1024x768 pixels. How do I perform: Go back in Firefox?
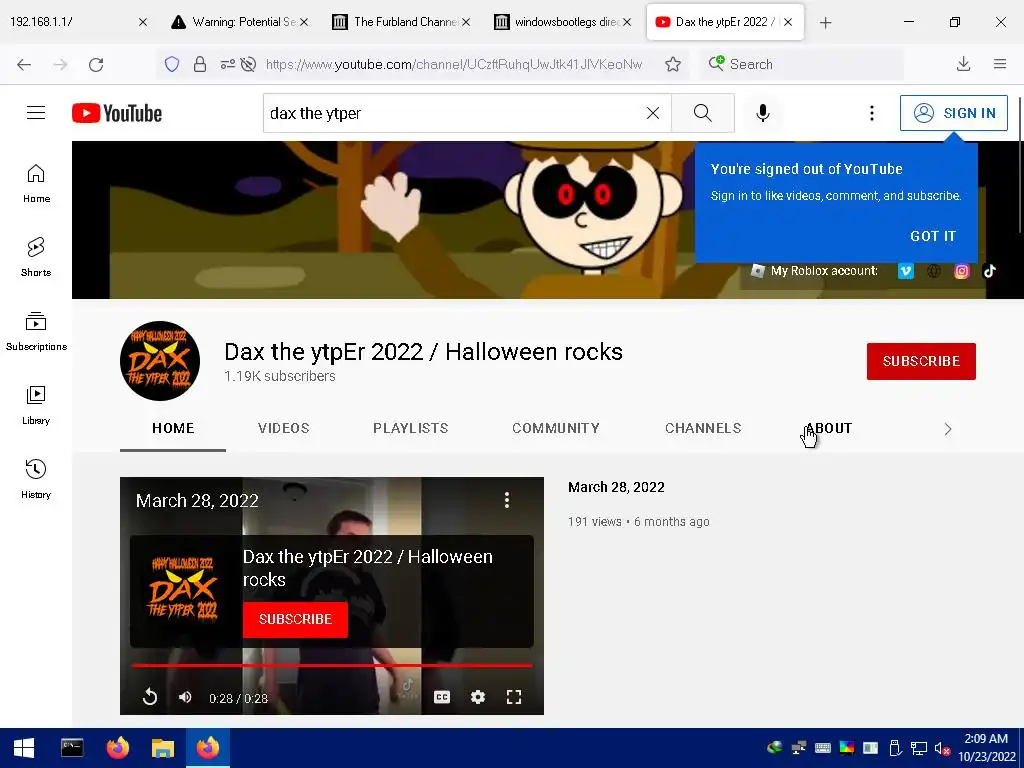click(24, 64)
